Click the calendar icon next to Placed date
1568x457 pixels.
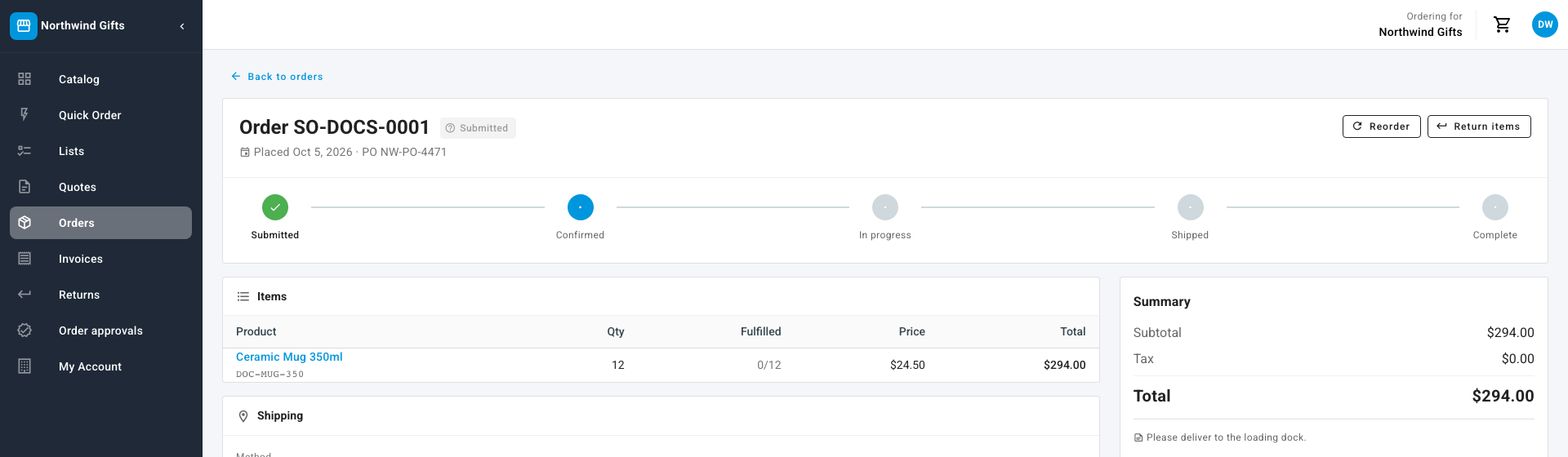point(244,153)
